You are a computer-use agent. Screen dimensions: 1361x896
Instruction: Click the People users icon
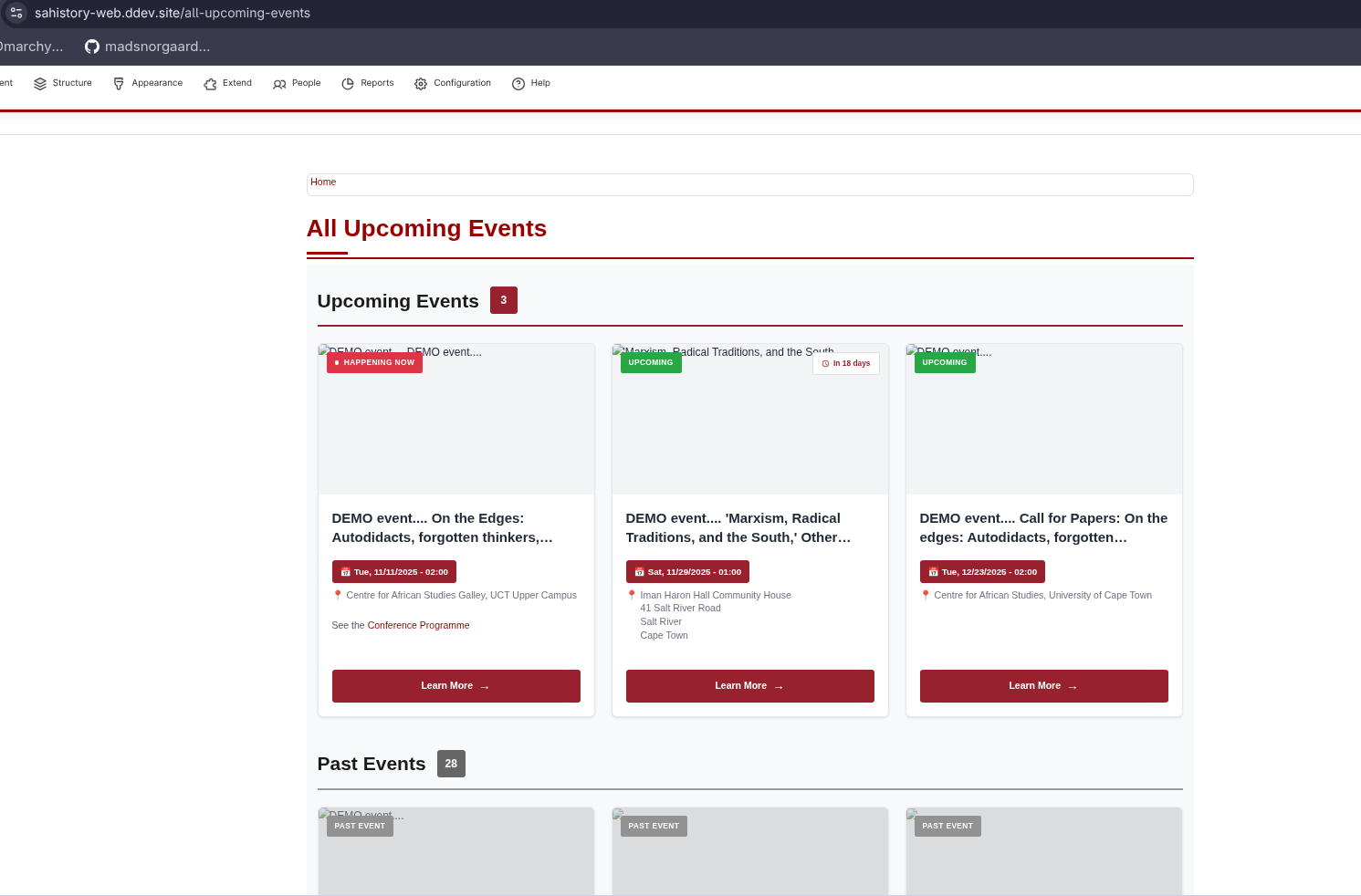pyautogui.click(x=279, y=84)
